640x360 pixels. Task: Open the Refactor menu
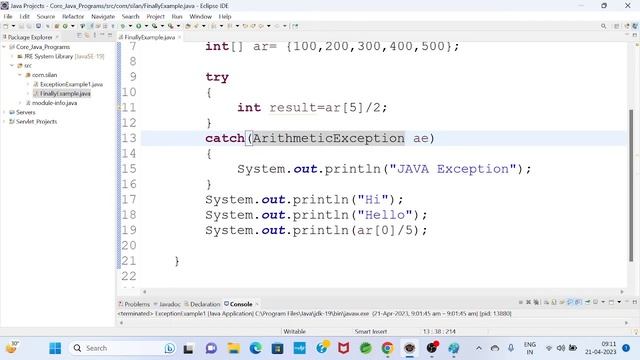click(x=73, y=16)
